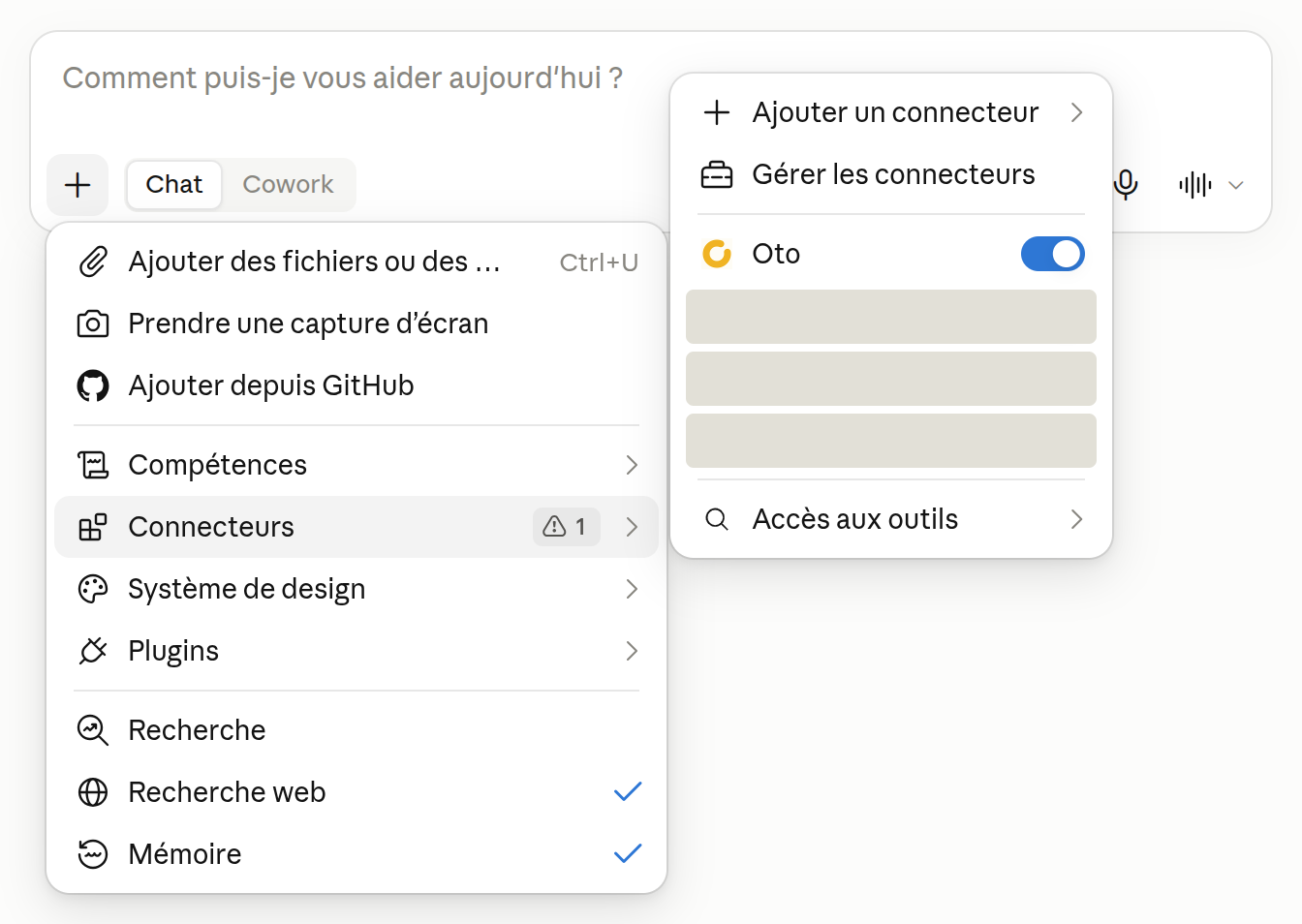The height and width of the screenshot is (924, 1302).
Task: Open the Compétences menu entry
Action: pyautogui.click(x=356, y=465)
